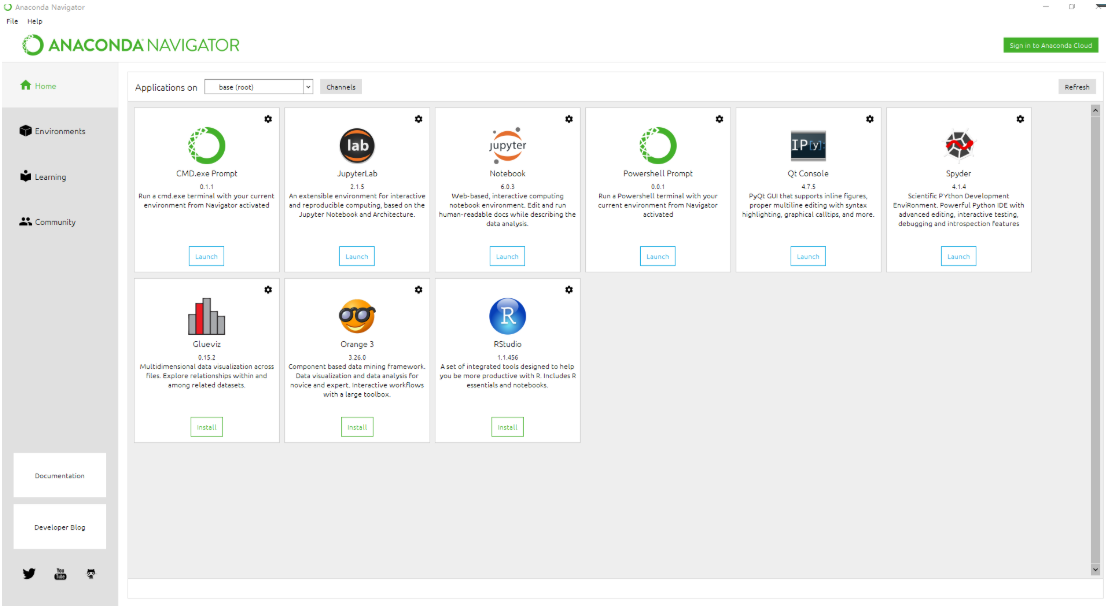Click the Qt Console version 4.7.5 text
Screen dimensions: 1110x606
(x=808, y=187)
